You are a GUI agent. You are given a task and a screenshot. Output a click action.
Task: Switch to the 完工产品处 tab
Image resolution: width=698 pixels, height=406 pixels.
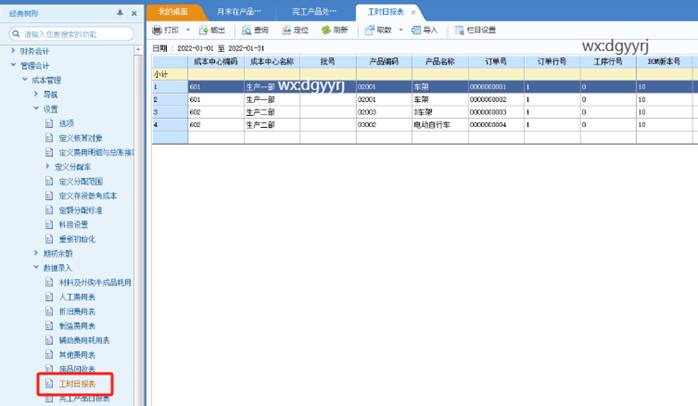coord(314,12)
